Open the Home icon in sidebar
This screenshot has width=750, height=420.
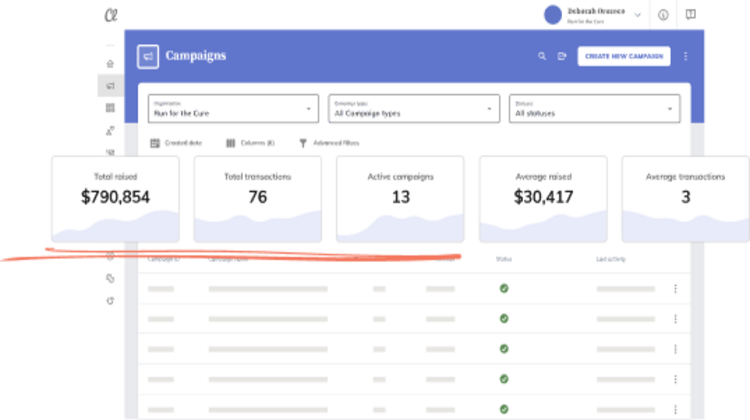[x=110, y=64]
